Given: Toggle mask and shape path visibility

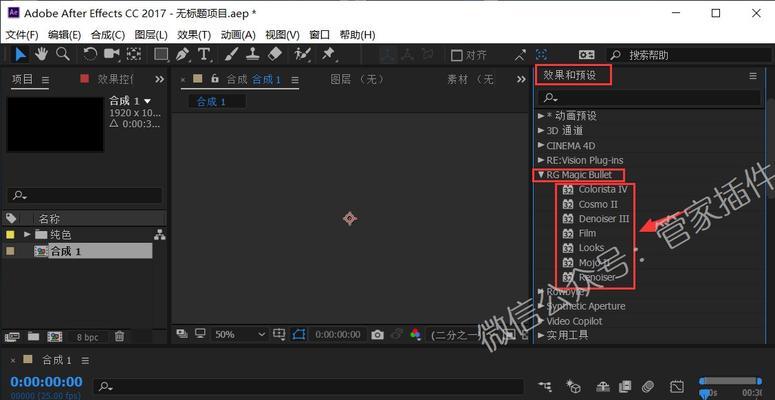Looking at the screenshot, I should coord(299,334).
